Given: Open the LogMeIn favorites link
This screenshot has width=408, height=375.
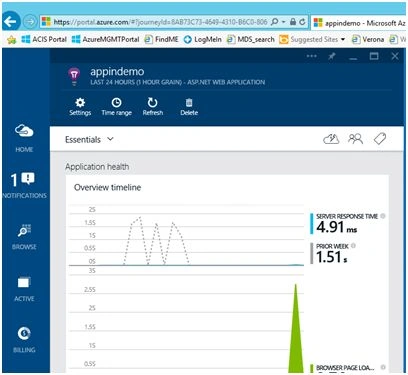Looking at the screenshot, I should point(203,39).
